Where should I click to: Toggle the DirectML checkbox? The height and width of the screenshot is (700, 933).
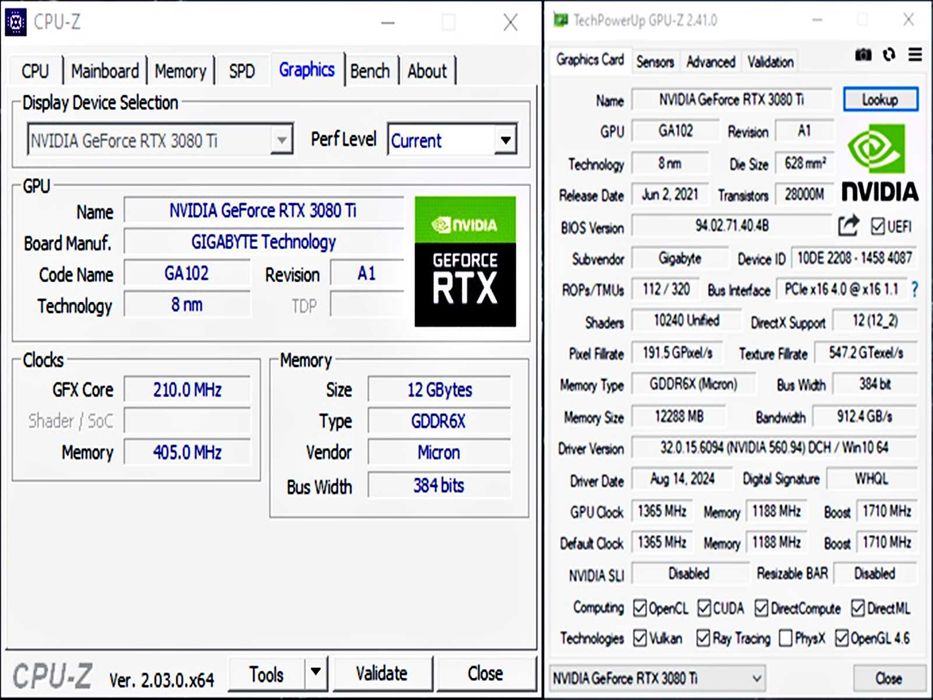pos(857,608)
